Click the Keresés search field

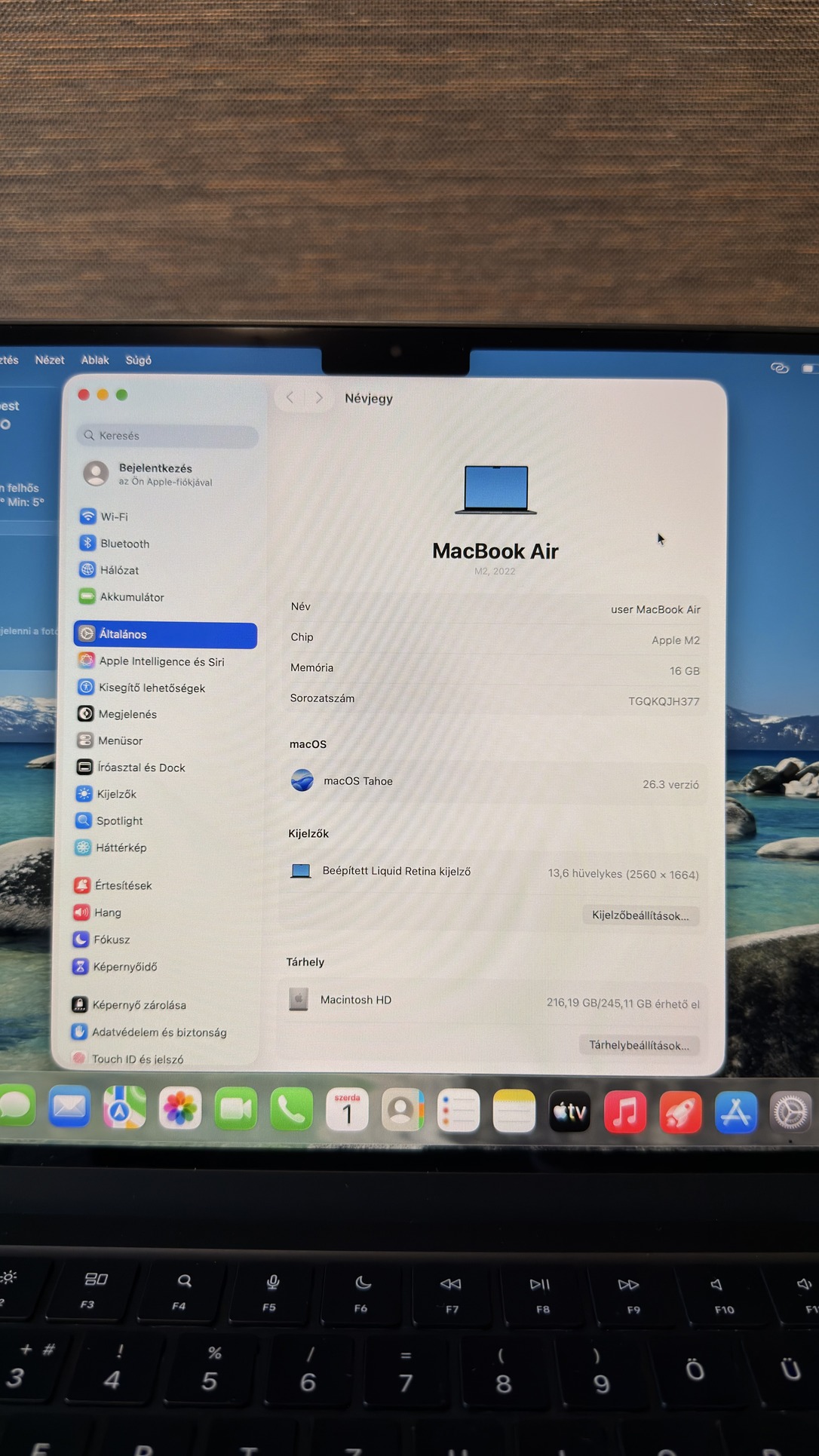click(167, 436)
